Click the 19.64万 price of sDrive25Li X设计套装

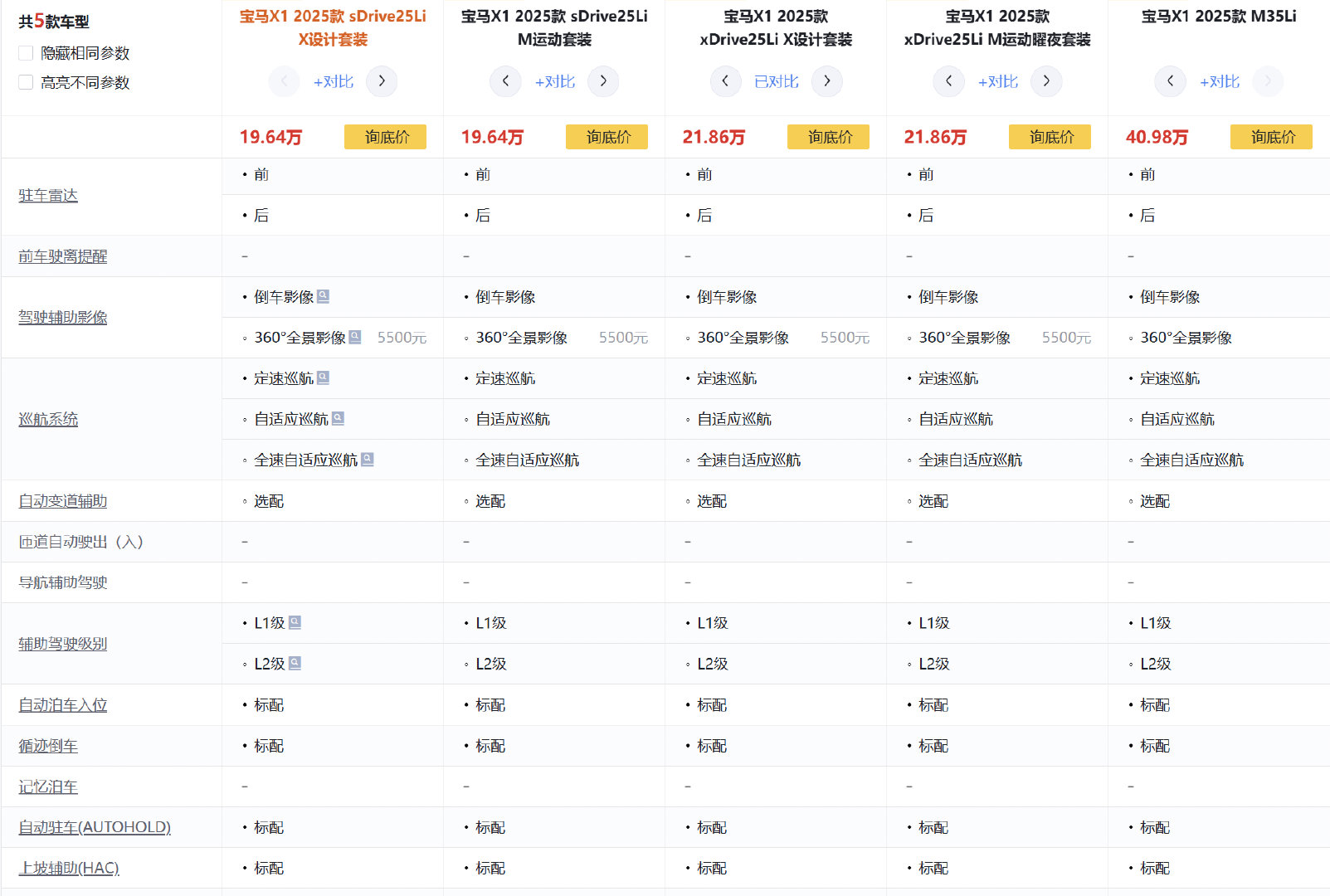(270, 137)
